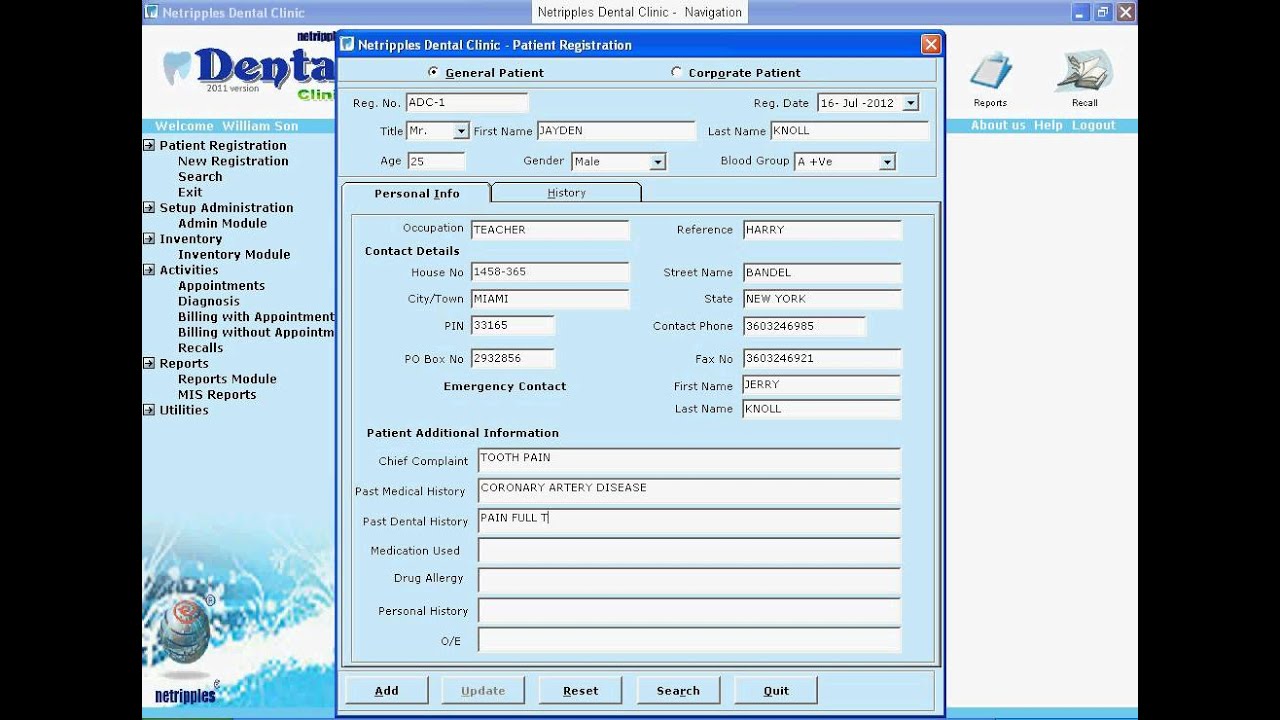The width and height of the screenshot is (1280, 720).
Task: Select the General Patient radio button
Action: 433,72
